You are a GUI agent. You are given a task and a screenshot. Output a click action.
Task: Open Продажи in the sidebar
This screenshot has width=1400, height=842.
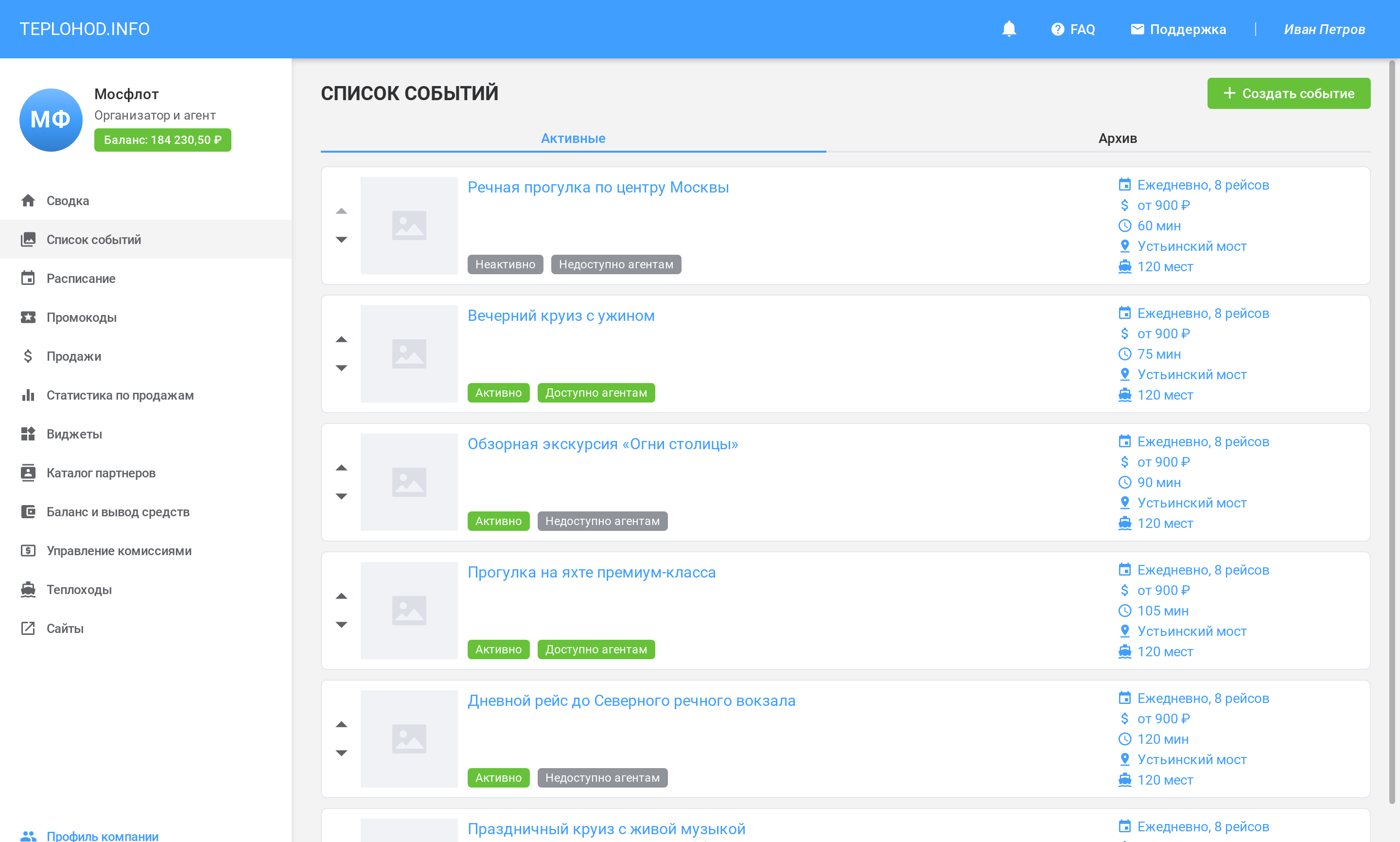146,356
